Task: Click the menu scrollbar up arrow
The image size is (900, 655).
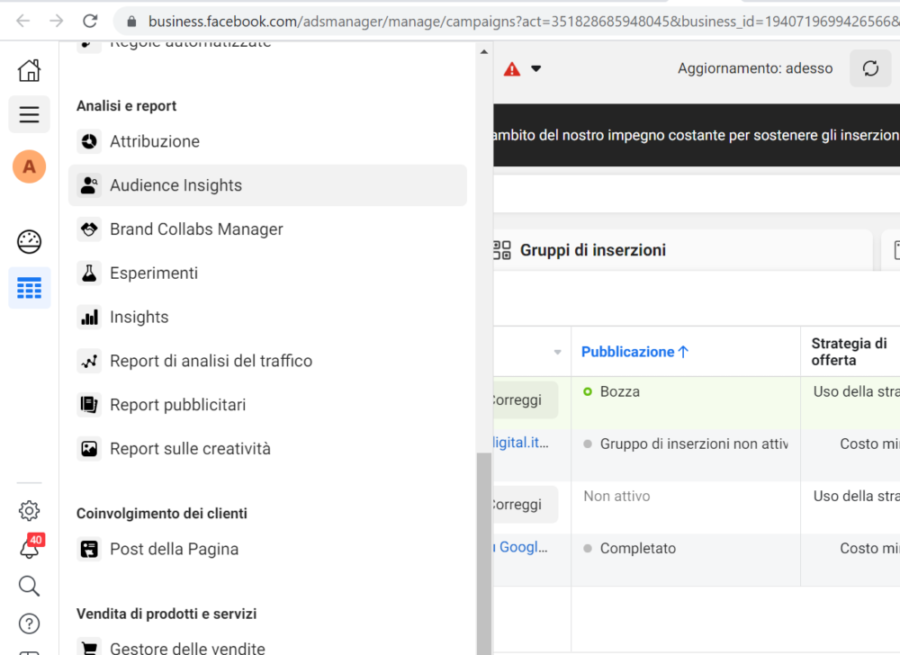Action: click(x=484, y=52)
